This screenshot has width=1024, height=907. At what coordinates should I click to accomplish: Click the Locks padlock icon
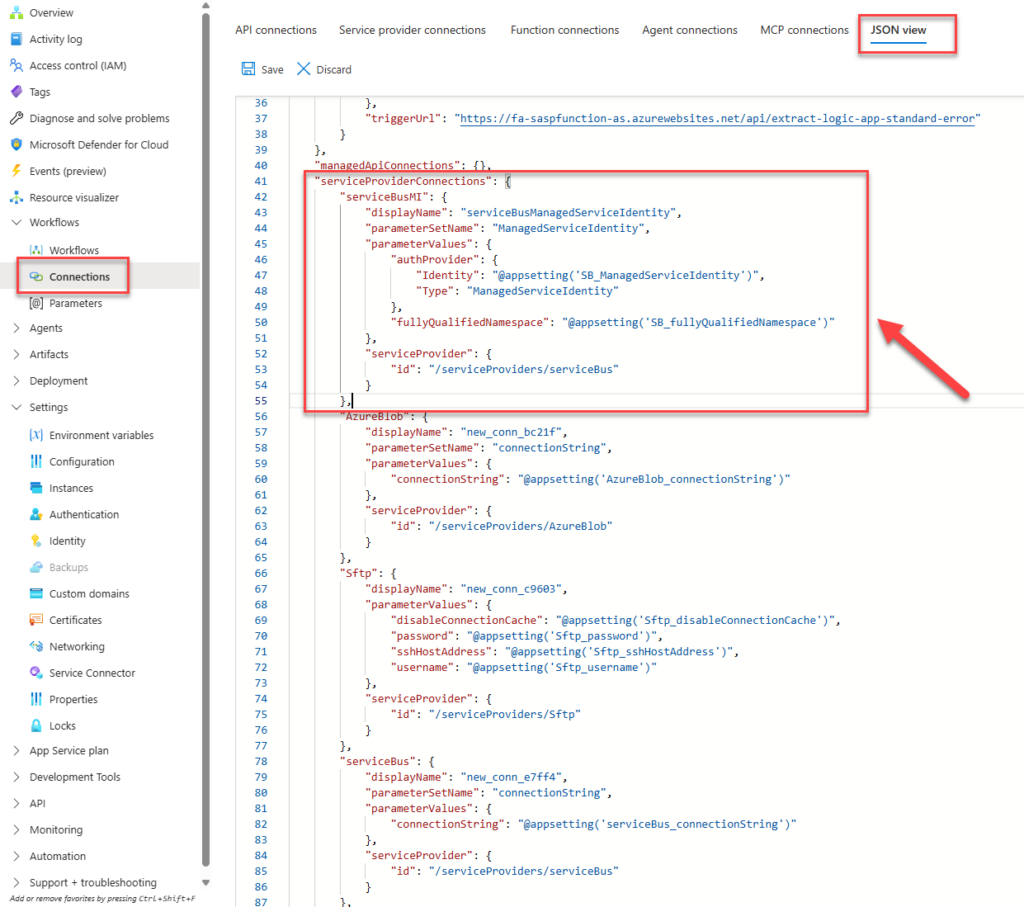tap(37, 725)
